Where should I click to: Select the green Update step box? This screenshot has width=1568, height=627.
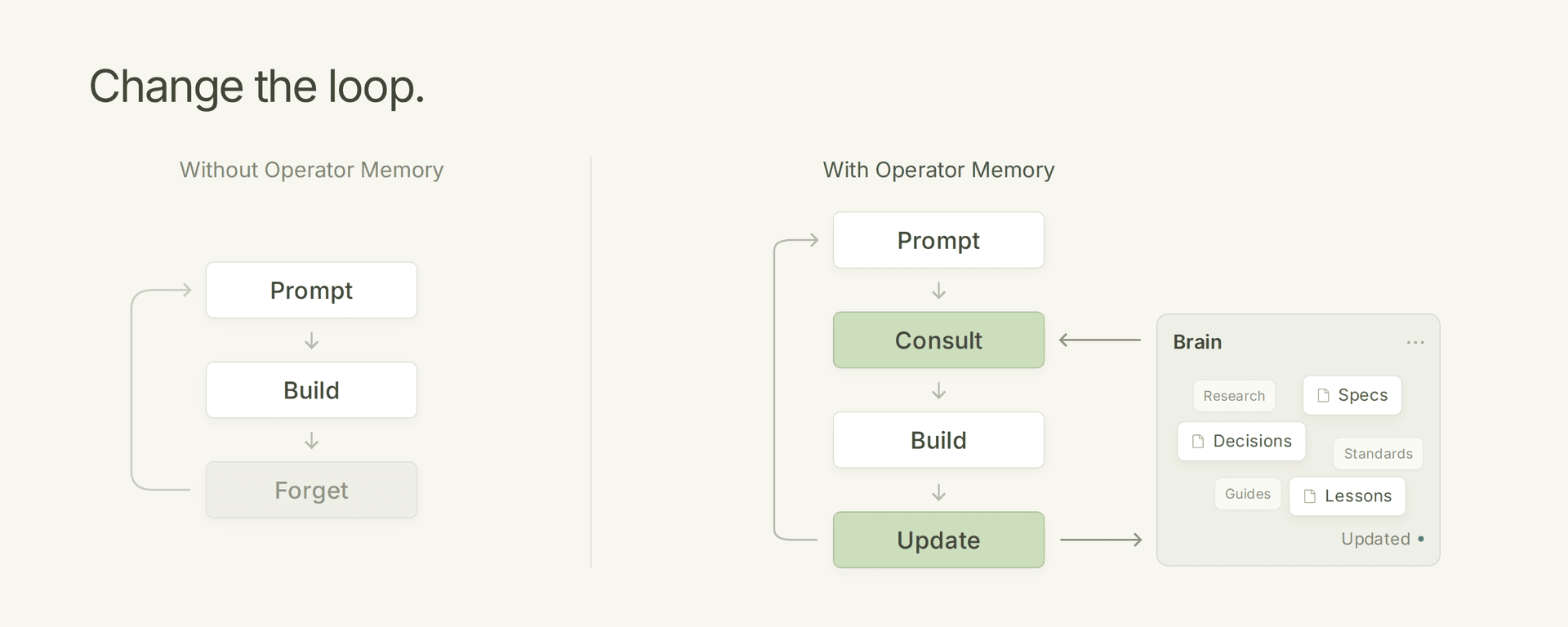[x=938, y=540]
